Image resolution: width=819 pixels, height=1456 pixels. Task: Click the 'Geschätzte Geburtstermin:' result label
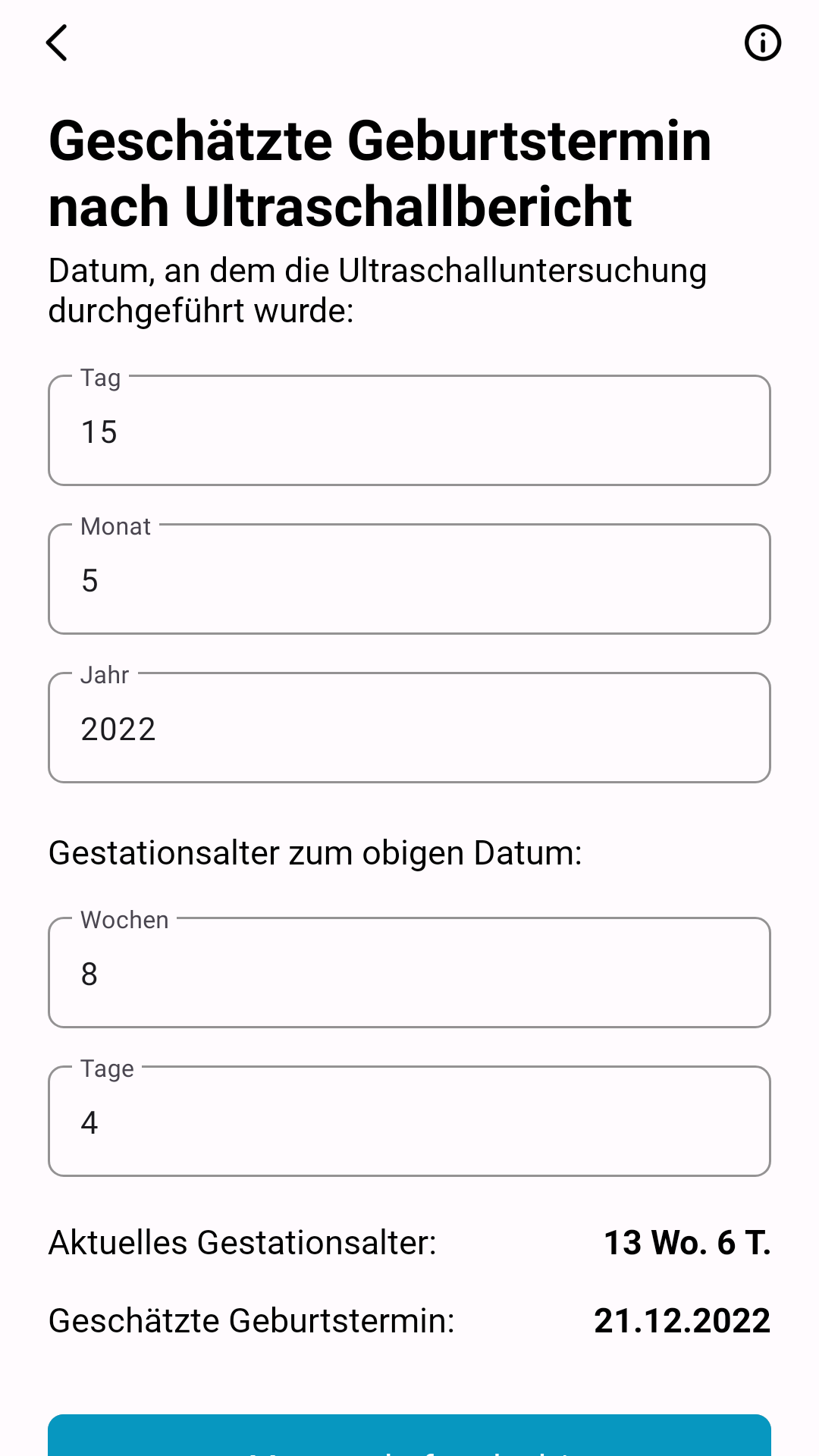point(252,1321)
